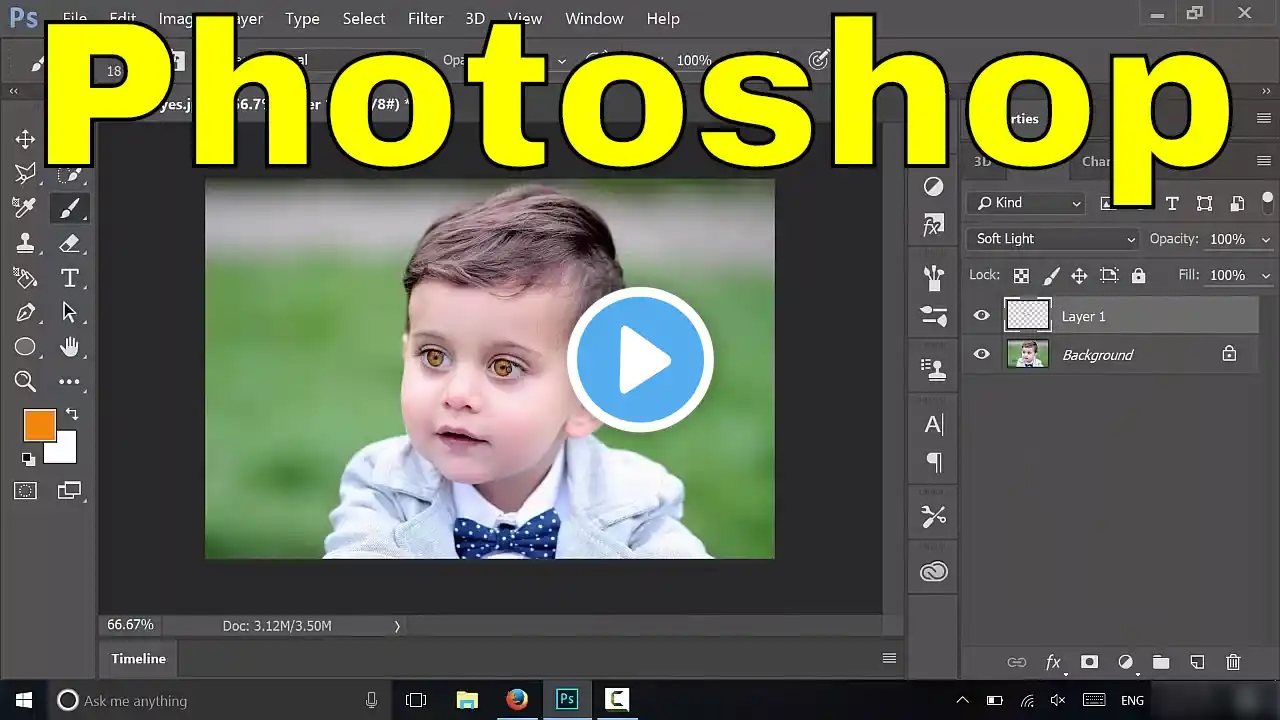This screenshot has width=1280, height=720.
Task: Change the screen mode
Action: (x=69, y=491)
